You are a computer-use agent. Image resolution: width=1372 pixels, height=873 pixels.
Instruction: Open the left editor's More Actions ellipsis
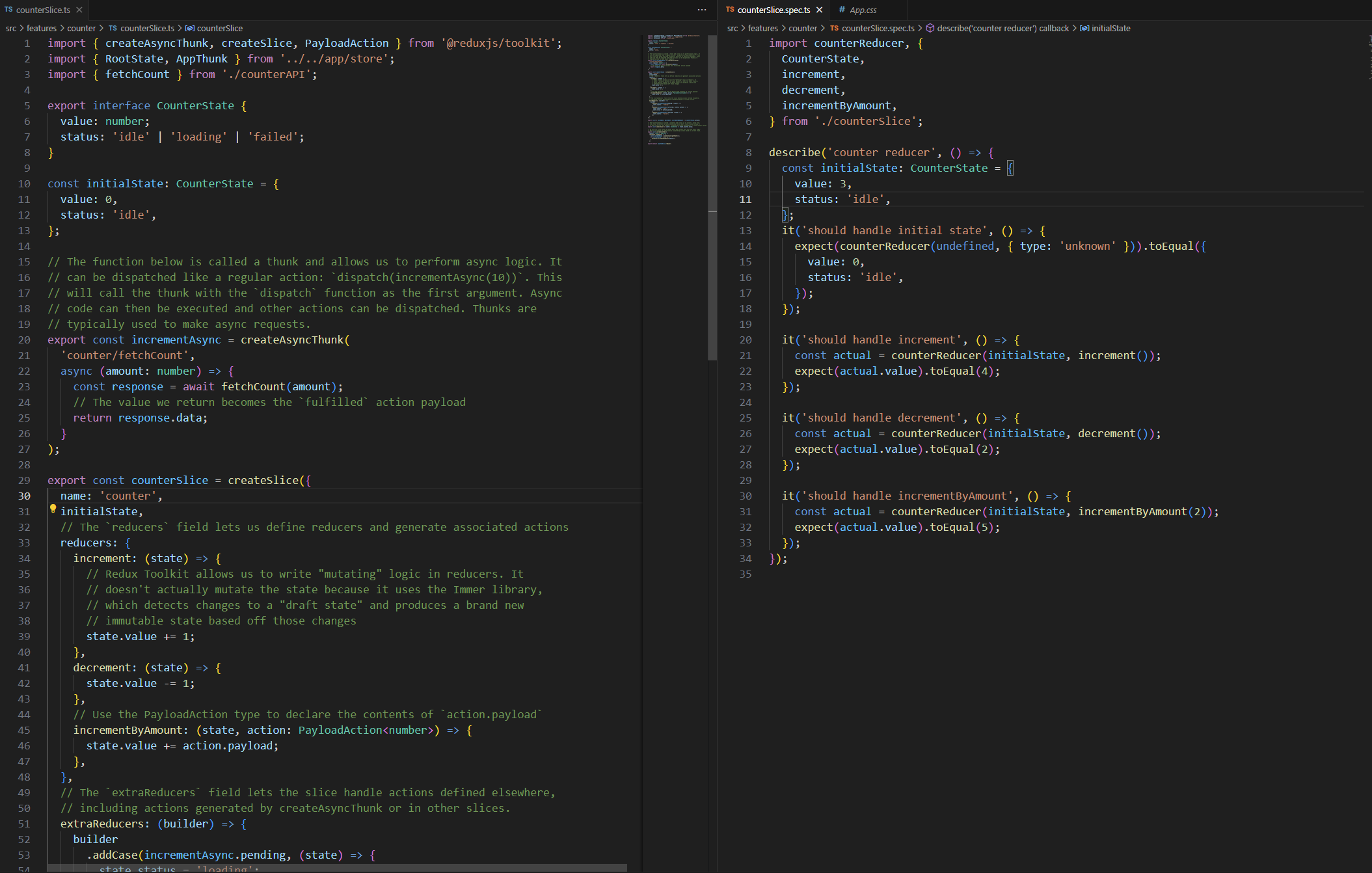701,10
